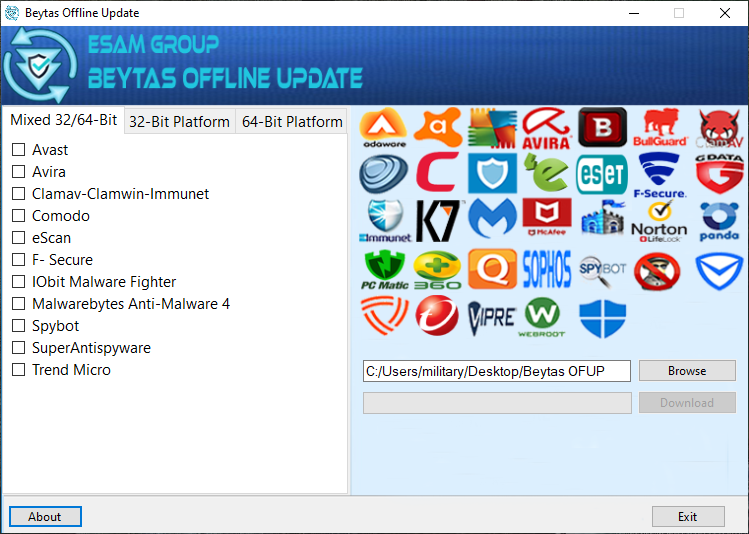Select the eScan checkbox
This screenshot has width=749, height=534.
pyautogui.click(x=19, y=237)
